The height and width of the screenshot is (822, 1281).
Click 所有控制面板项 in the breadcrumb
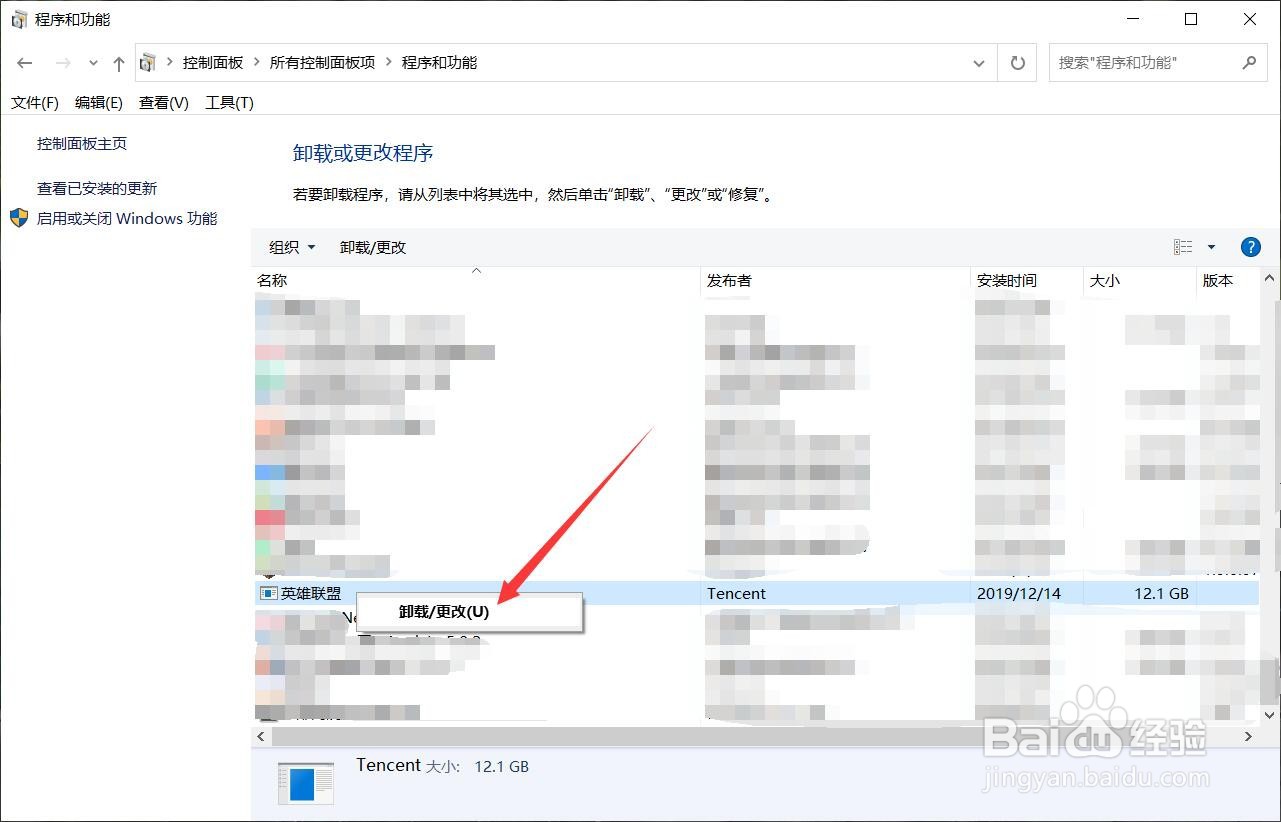322,63
